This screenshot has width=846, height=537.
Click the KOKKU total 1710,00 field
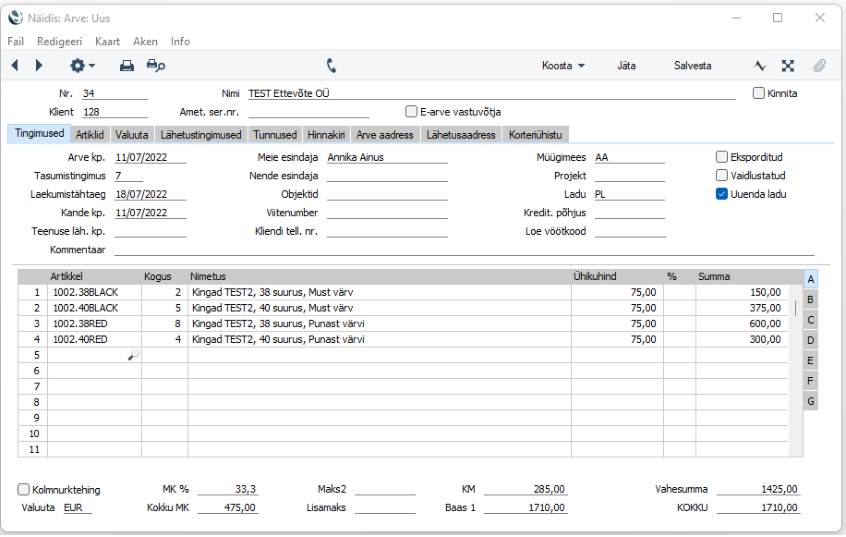pos(758,507)
